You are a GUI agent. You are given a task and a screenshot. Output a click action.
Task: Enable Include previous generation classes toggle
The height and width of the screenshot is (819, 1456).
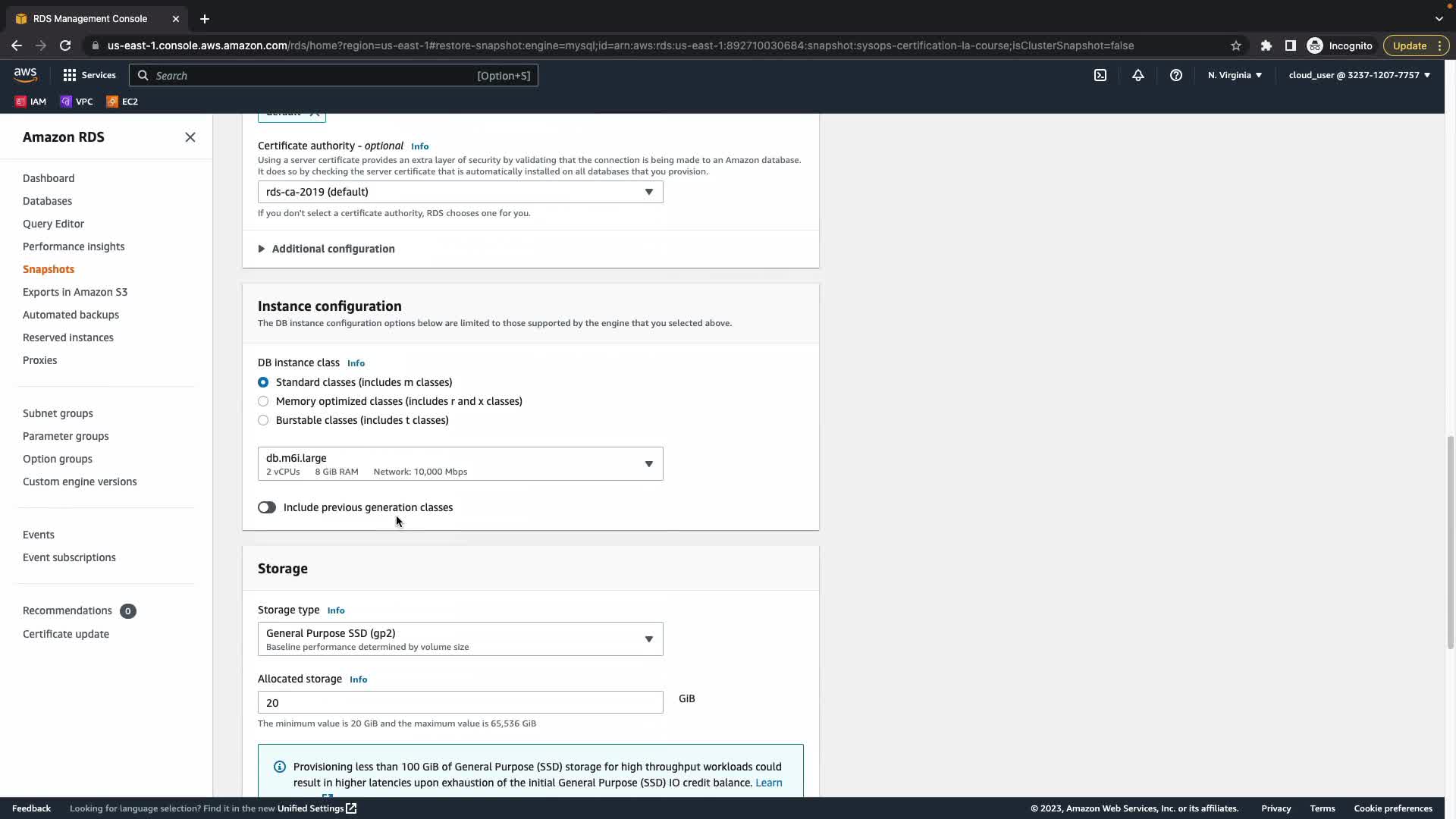[x=267, y=507]
